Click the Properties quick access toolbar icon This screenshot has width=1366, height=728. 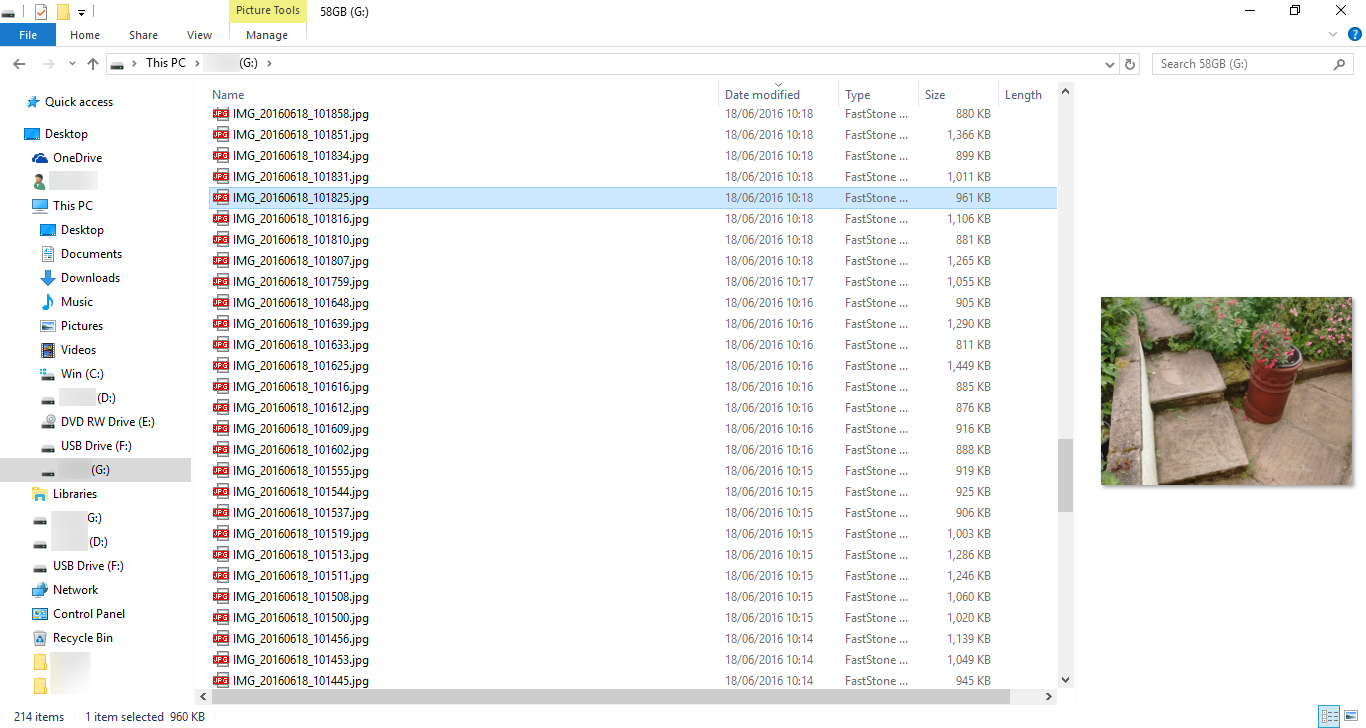[x=40, y=12]
